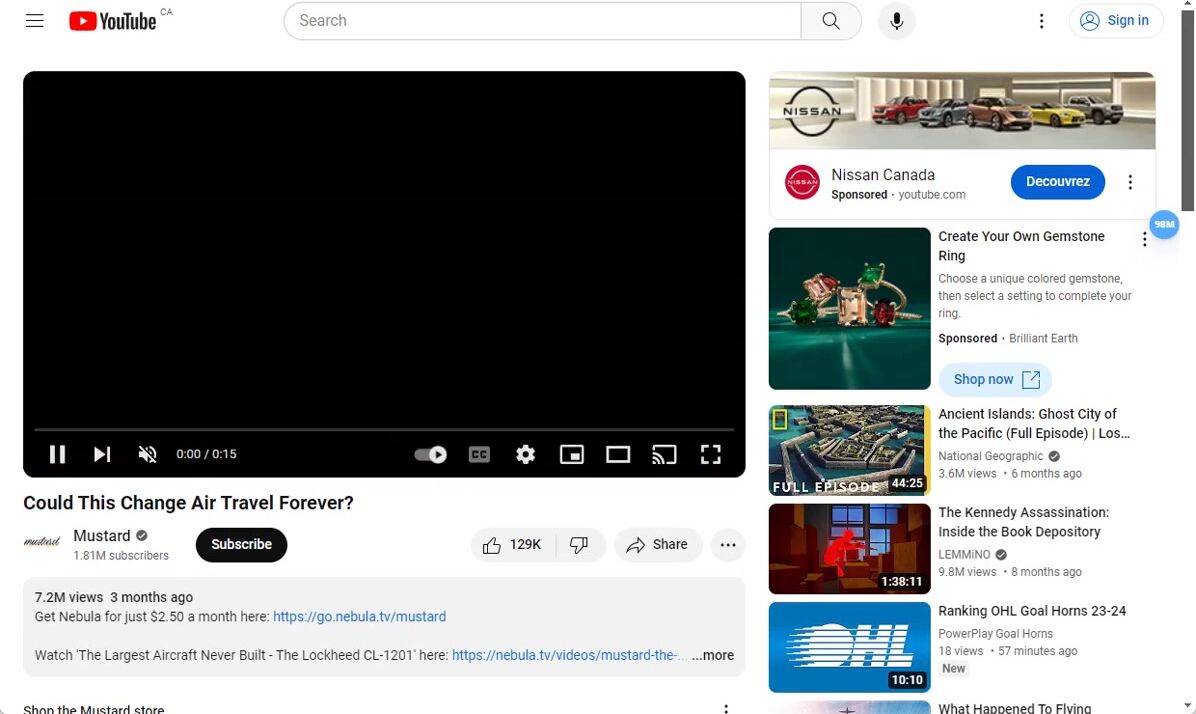The image size is (1196, 714).
Task: Open 'What Happened To Flying' video title
Action: [1014, 708]
